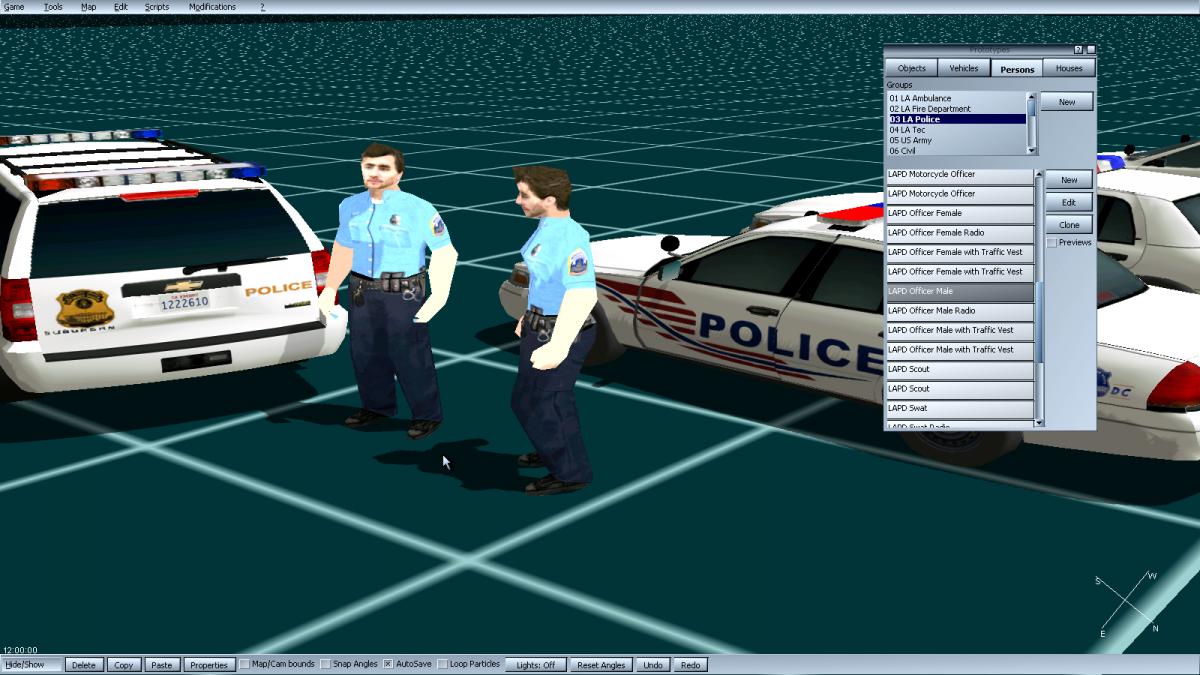1200x675 pixels.
Task: Choose LAPD Officer Female Radio prototype
Action: point(960,233)
